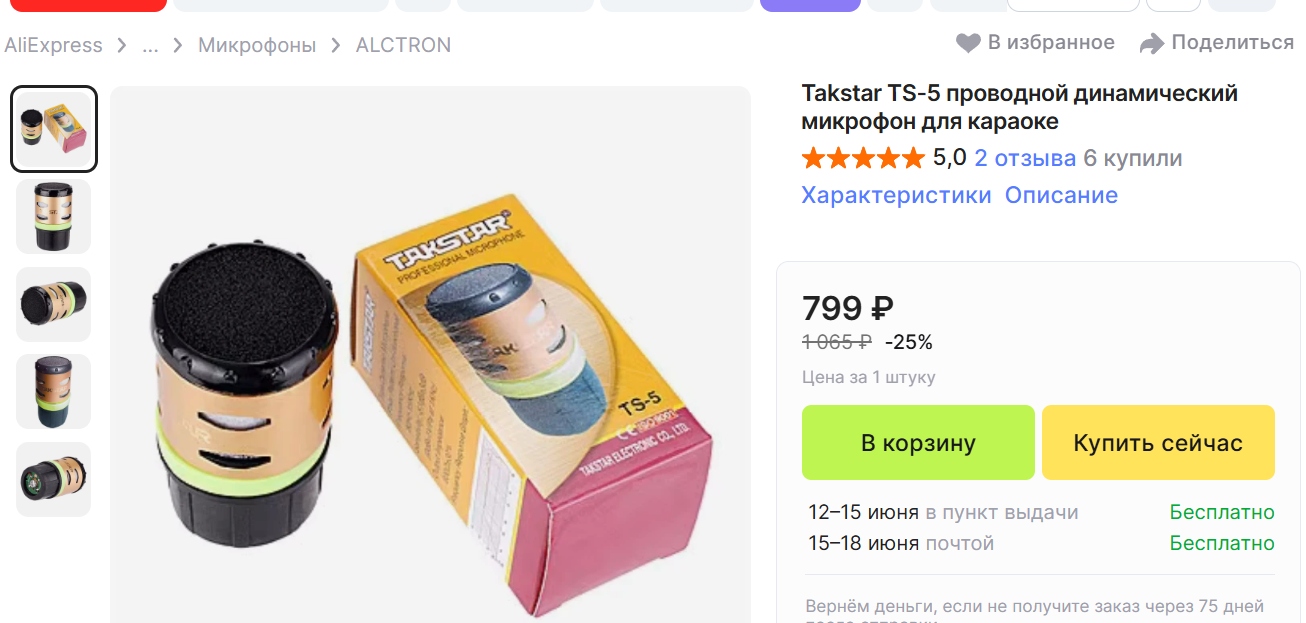Screen dimensions: 1306x623
Task: Click the main product image
Action: pos(430,355)
